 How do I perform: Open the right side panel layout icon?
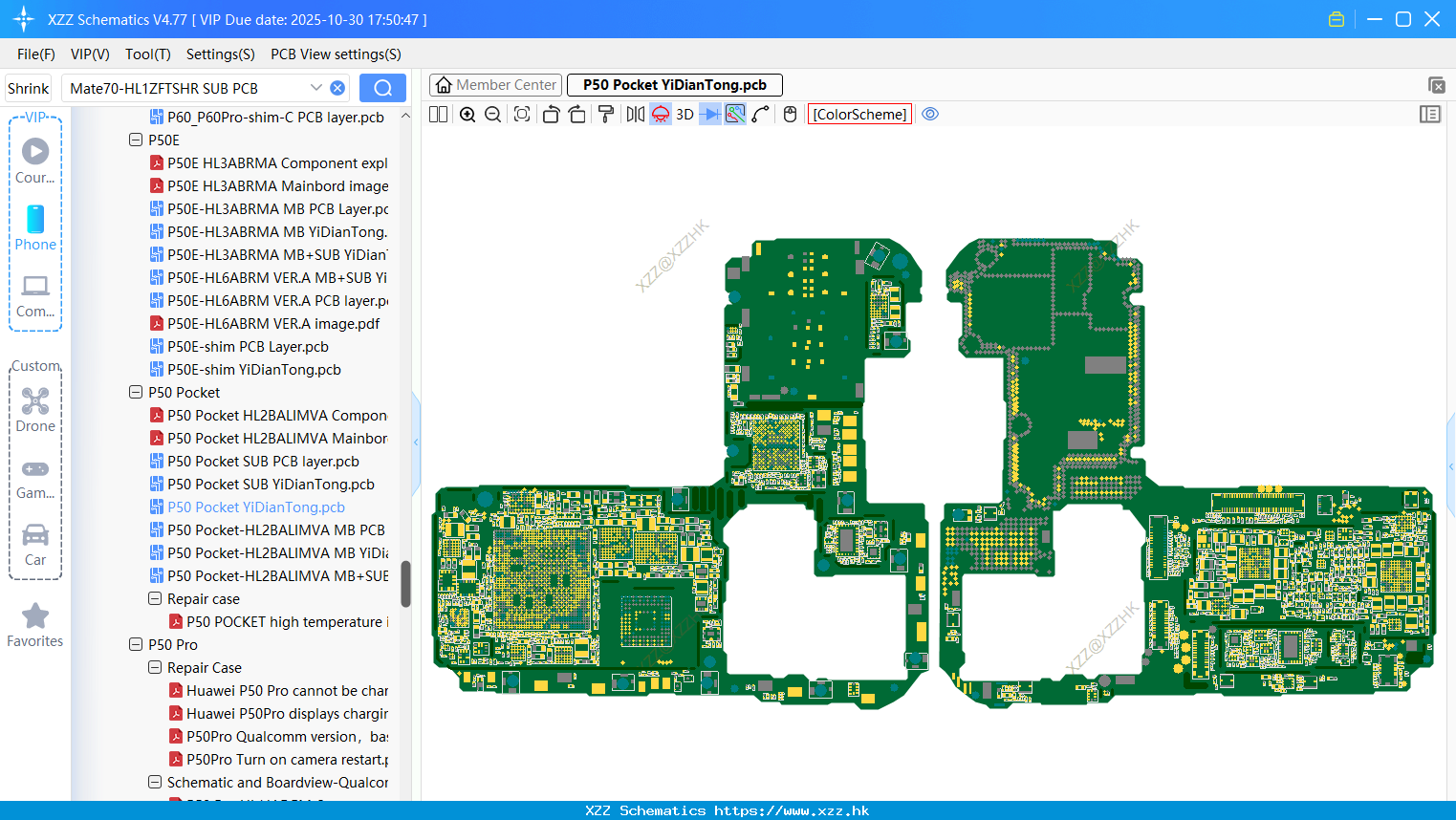1430,115
